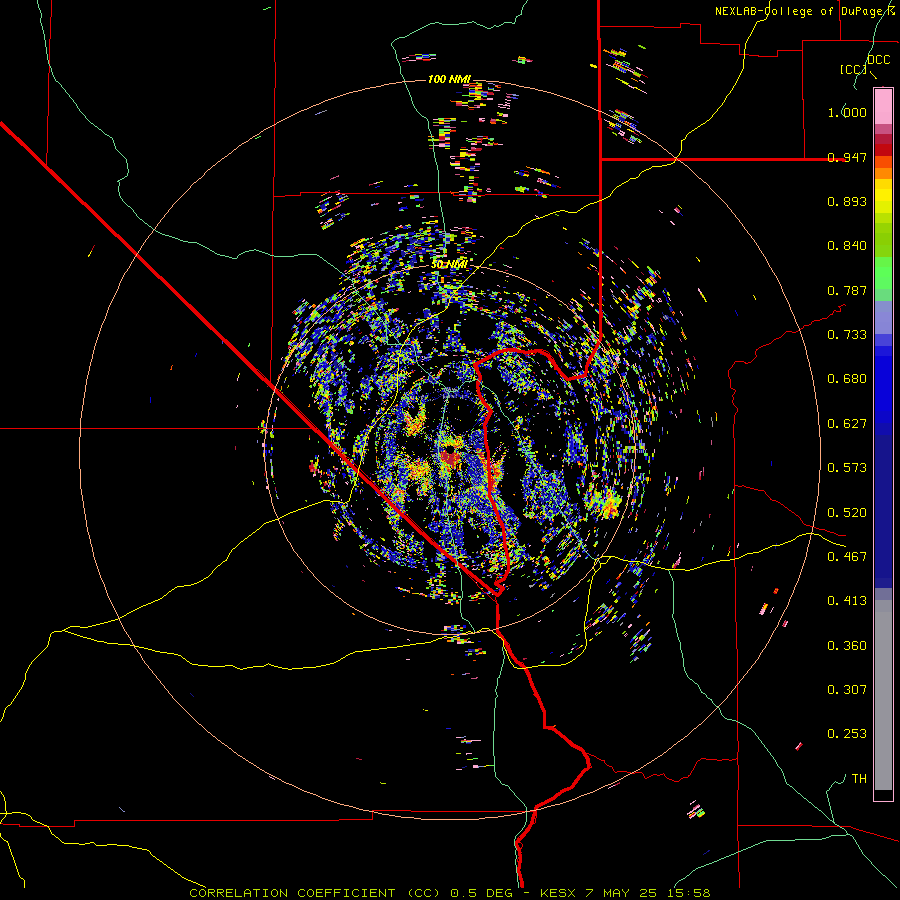The image size is (900, 900).
Task: Click the 100 NMI range ring label
Action: (449, 79)
